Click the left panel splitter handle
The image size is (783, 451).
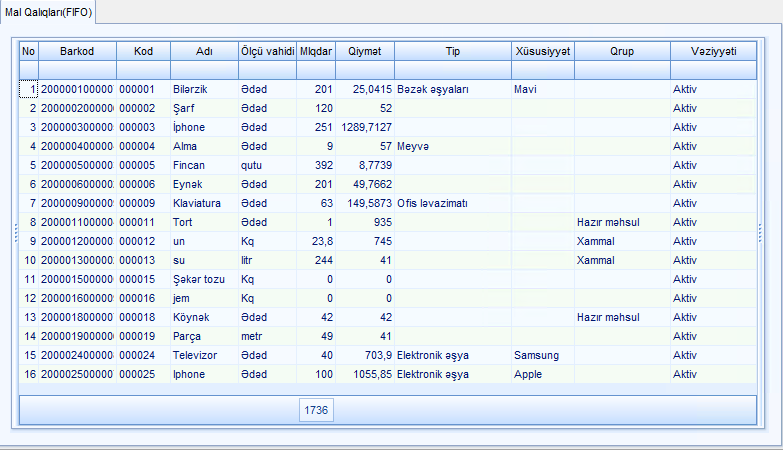click(14, 233)
